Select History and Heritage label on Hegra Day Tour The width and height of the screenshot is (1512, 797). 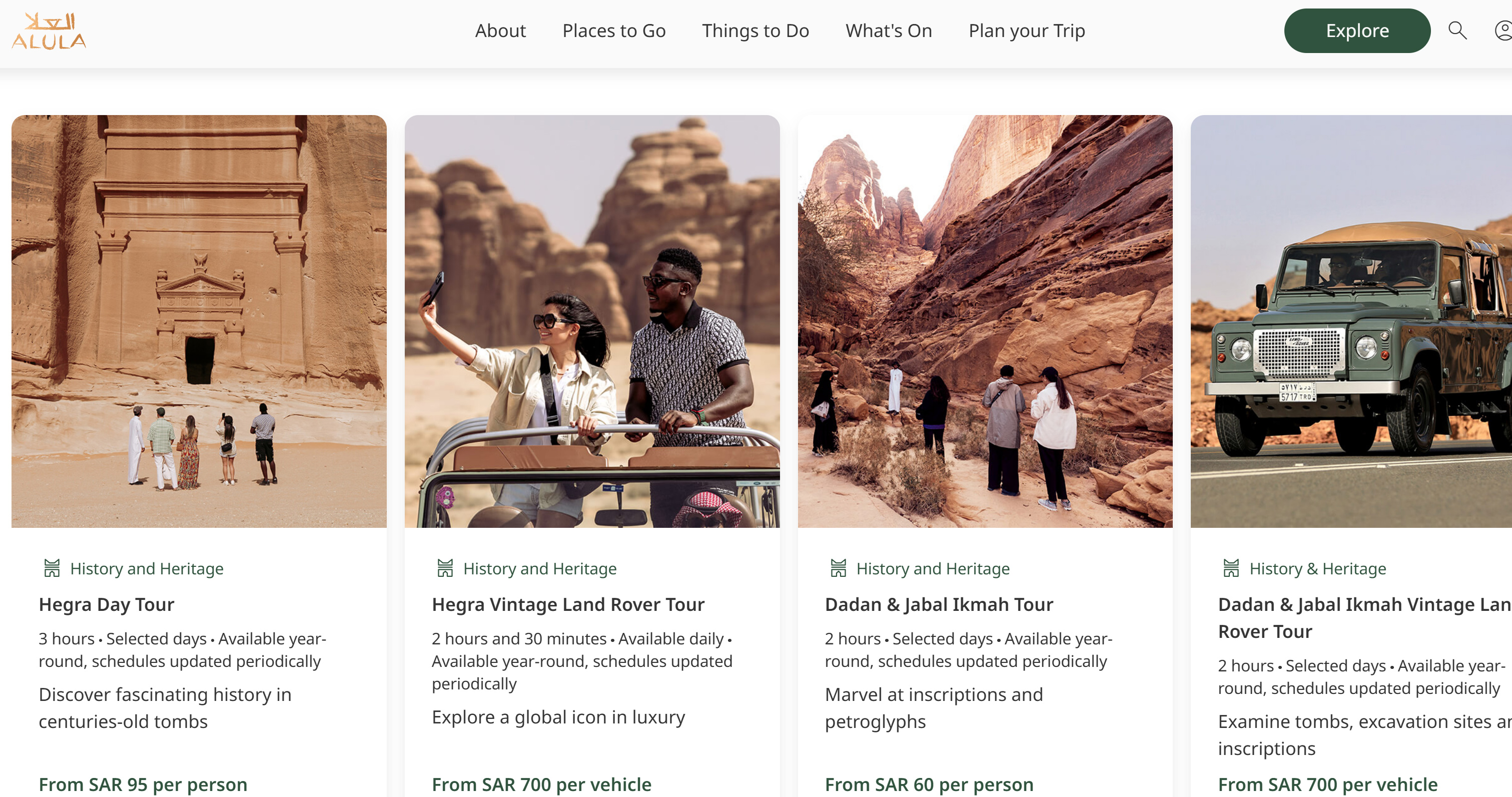point(147,569)
